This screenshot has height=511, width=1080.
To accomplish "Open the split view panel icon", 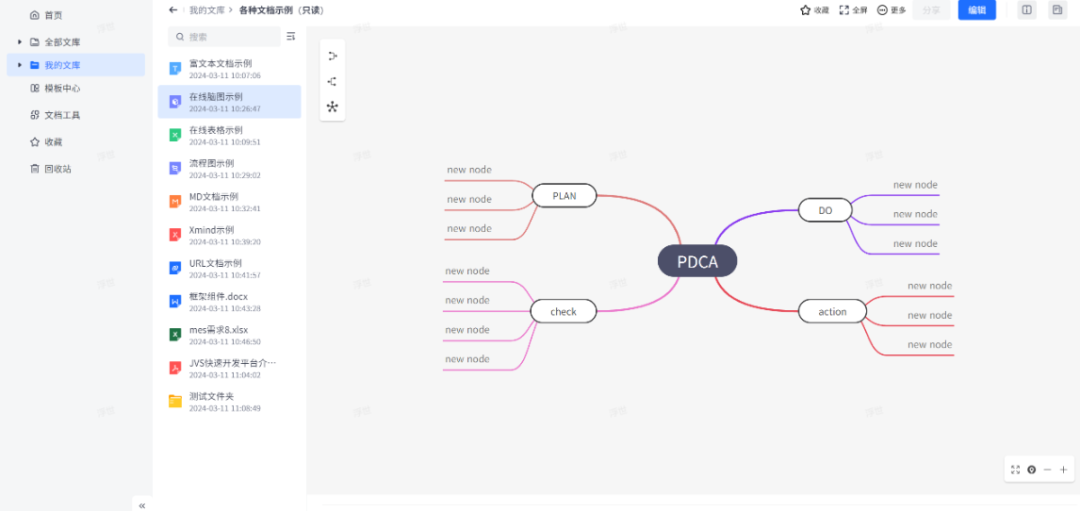I will pos(1026,10).
